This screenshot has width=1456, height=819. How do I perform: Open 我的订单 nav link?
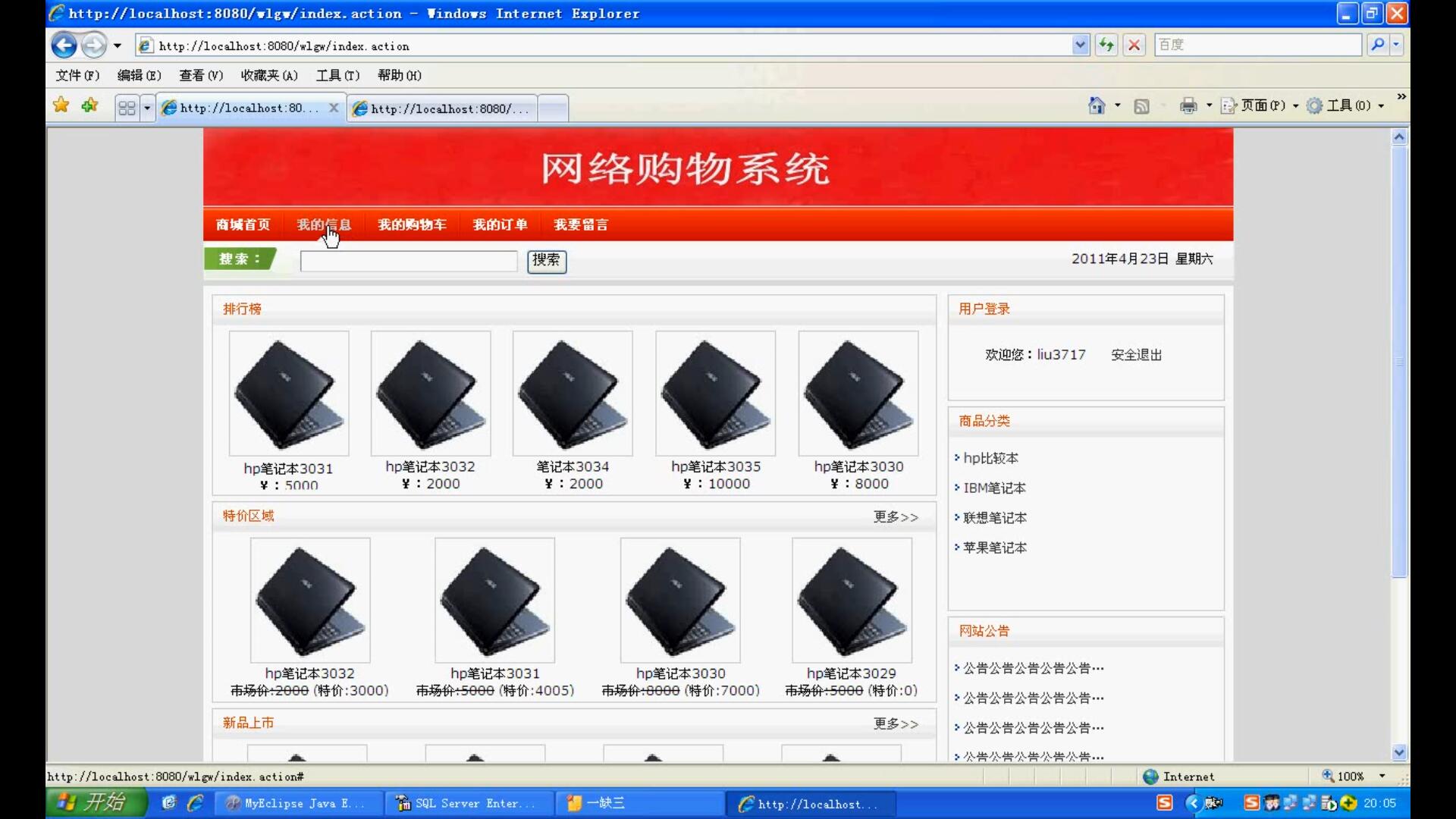click(500, 224)
